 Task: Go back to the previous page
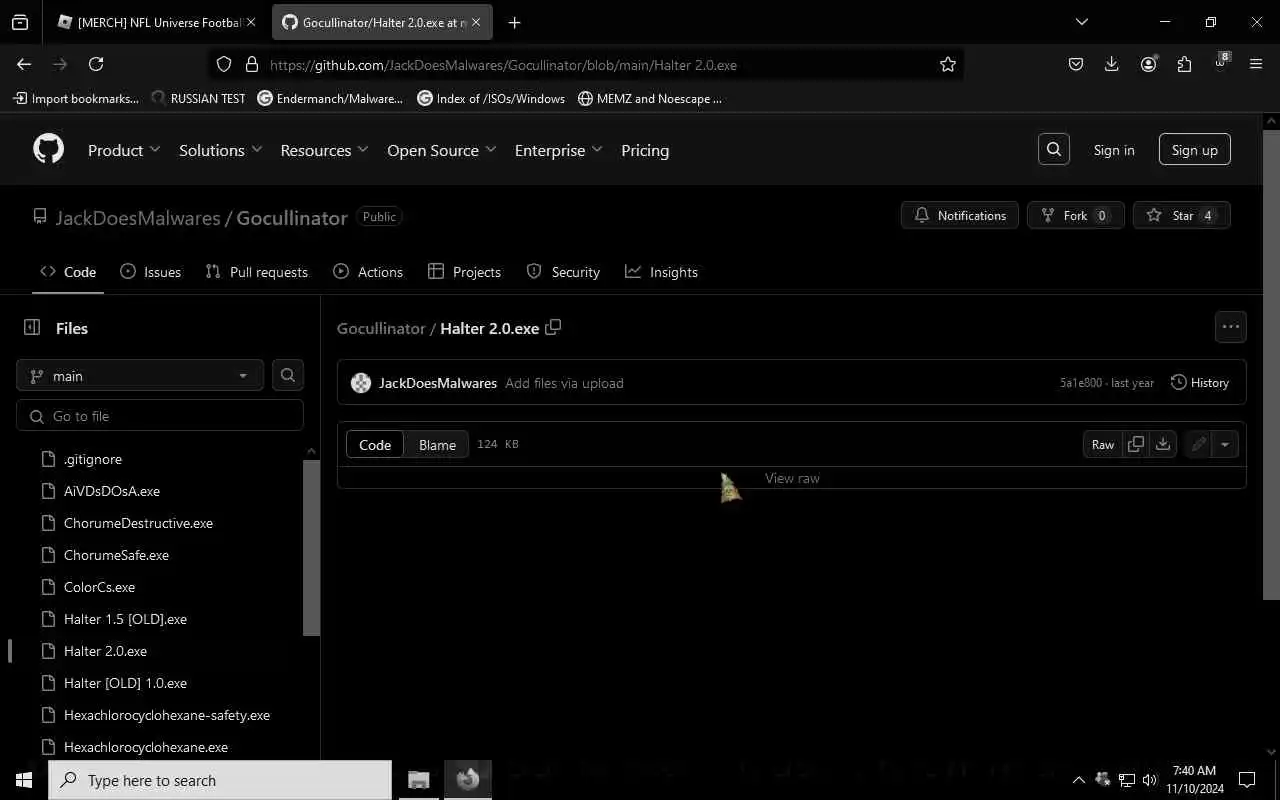pos(24,64)
